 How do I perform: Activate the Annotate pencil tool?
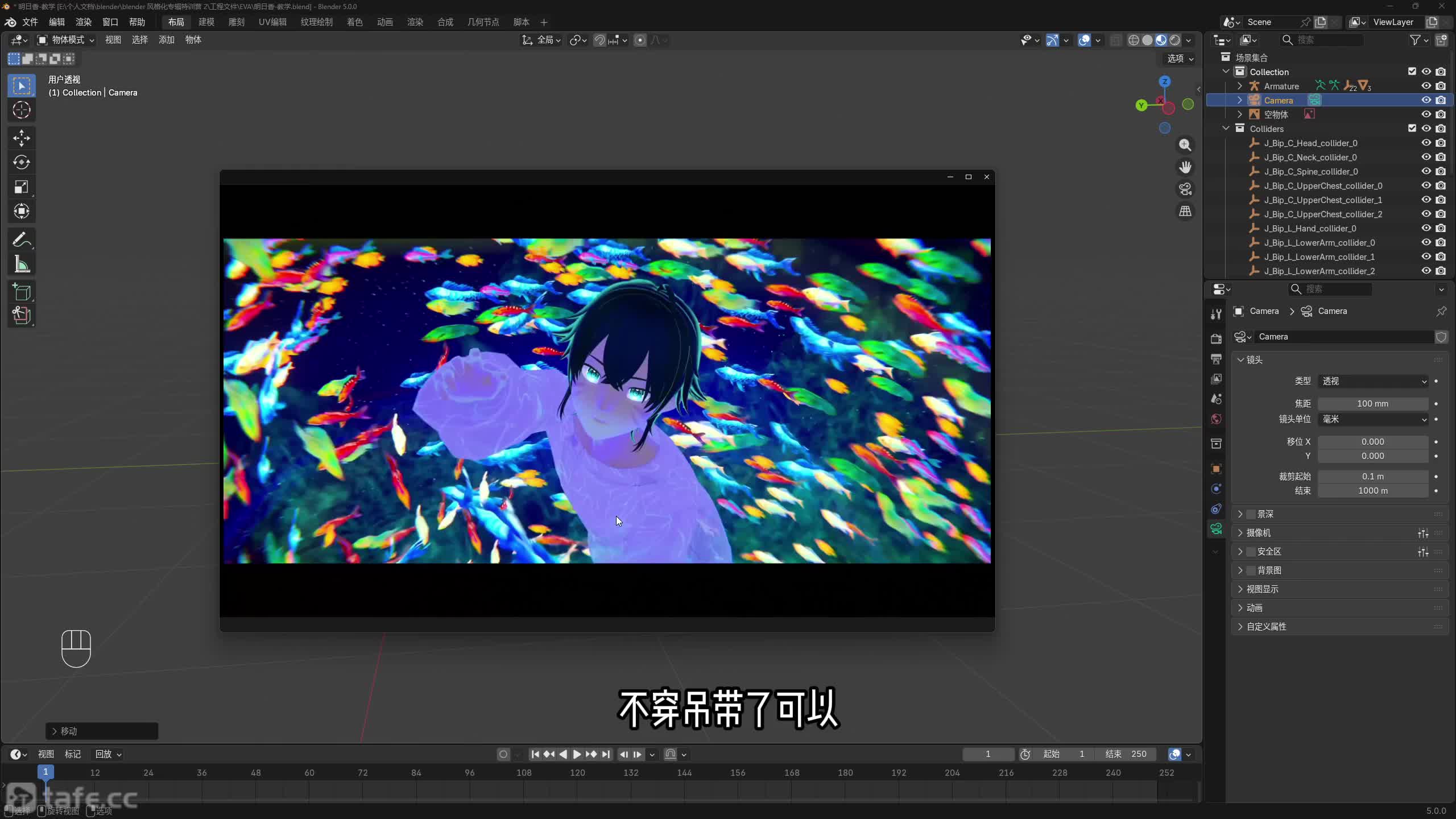(x=22, y=239)
